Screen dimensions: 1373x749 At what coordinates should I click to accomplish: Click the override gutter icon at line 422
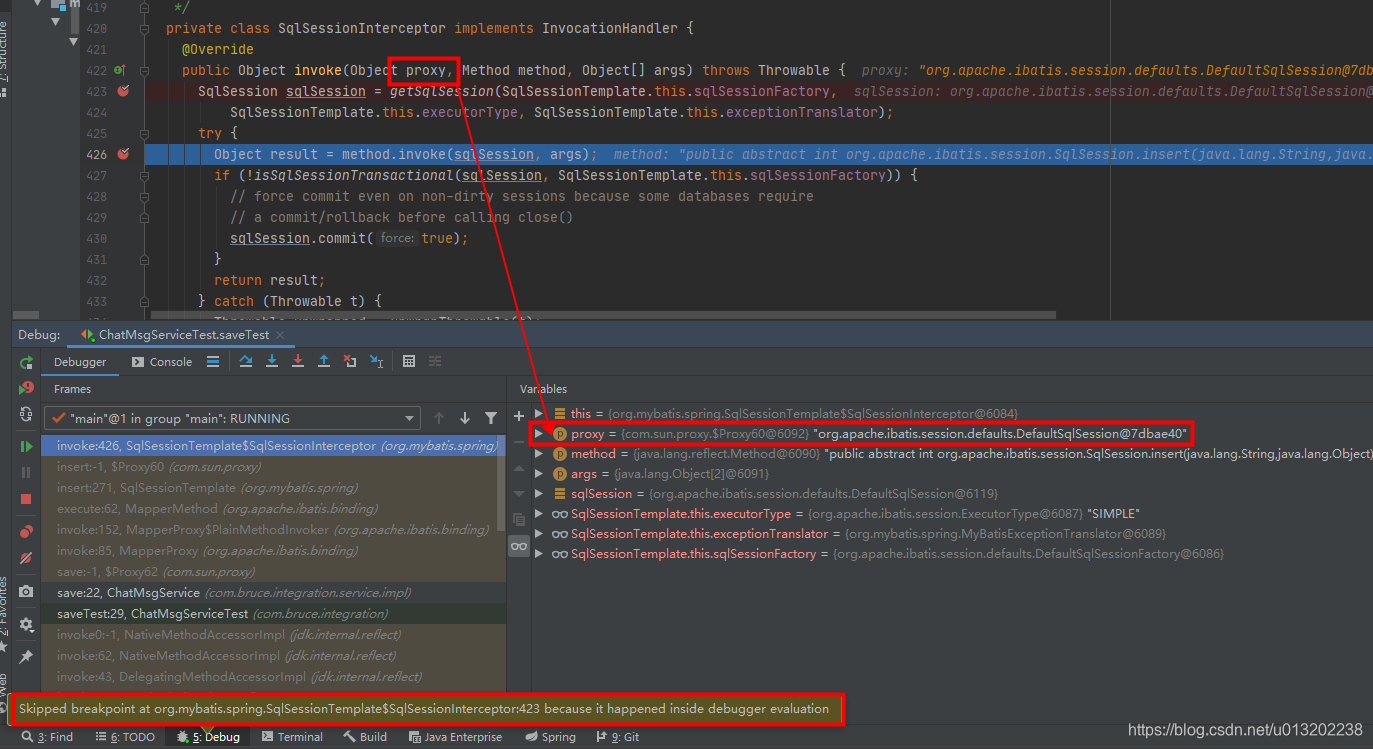119,70
